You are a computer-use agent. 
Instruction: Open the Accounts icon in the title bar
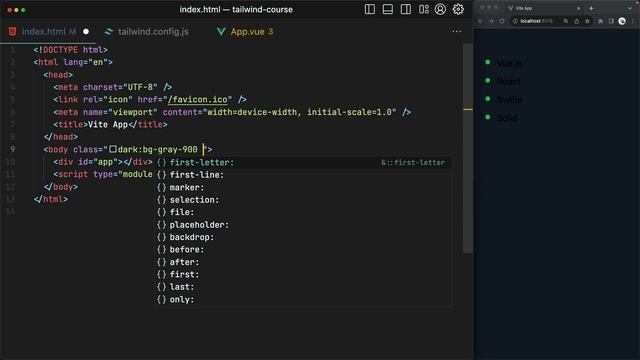pos(440,9)
